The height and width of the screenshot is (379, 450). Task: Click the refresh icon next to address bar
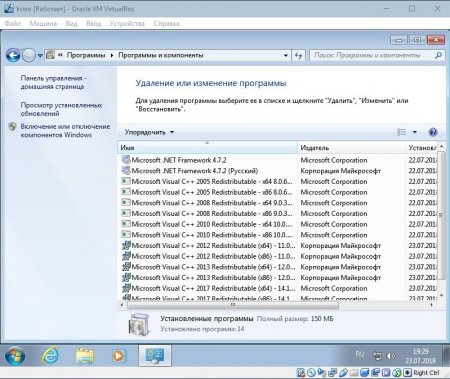coord(299,55)
